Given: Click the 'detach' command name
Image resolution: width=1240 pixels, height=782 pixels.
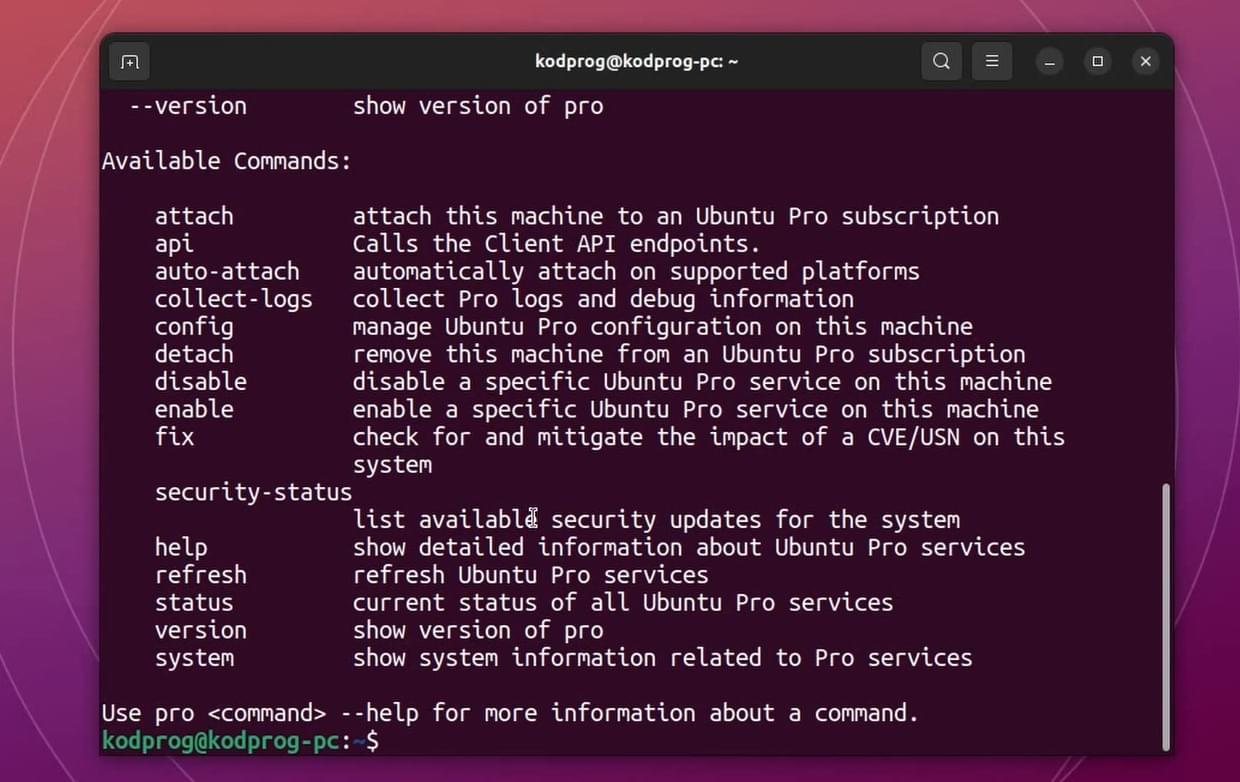Looking at the screenshot, I should [x=194, y=354].
